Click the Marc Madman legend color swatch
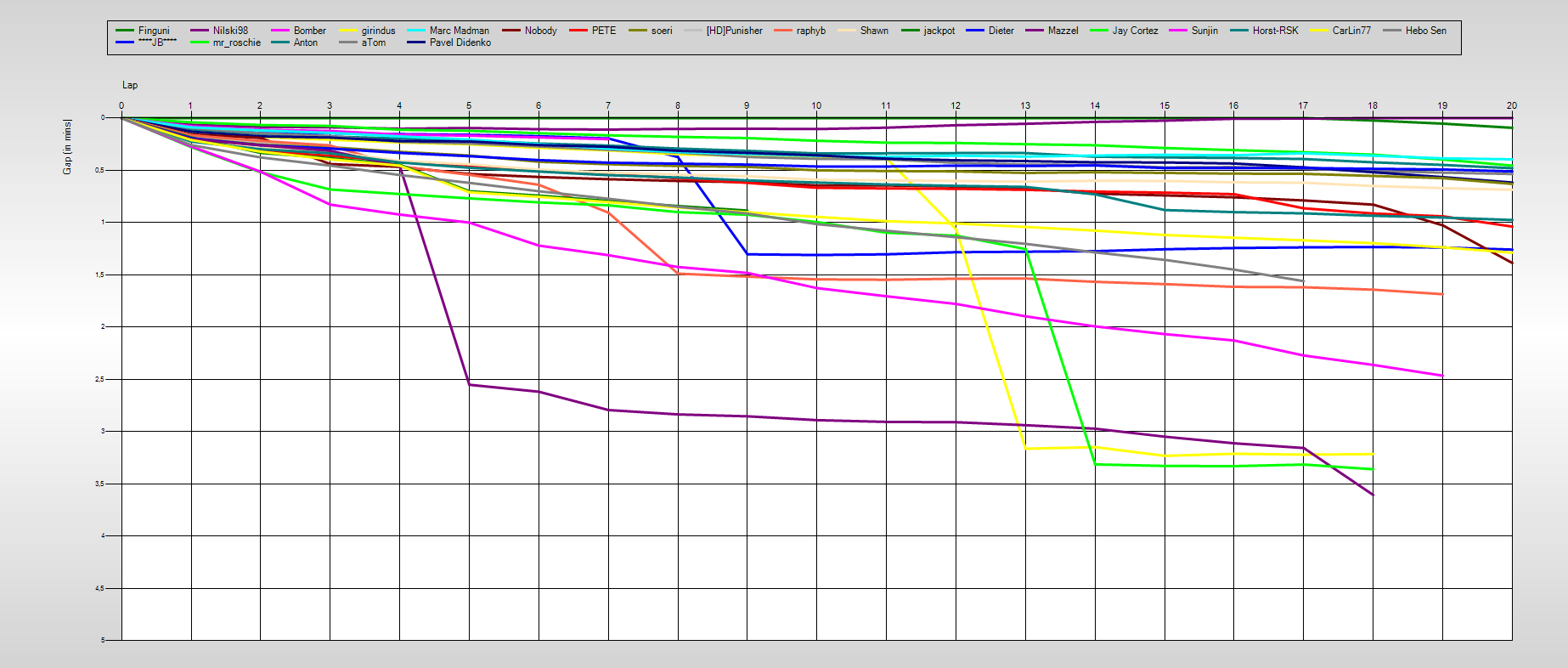This screenshot has height=668, width=1568. coord(416,31)
